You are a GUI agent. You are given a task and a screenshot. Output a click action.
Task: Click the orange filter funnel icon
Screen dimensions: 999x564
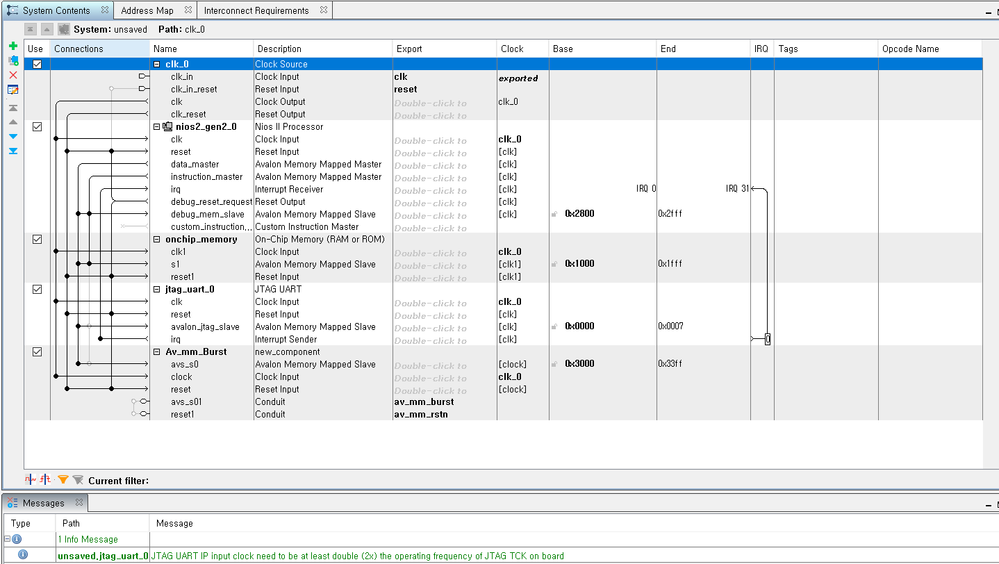point(62,480)
